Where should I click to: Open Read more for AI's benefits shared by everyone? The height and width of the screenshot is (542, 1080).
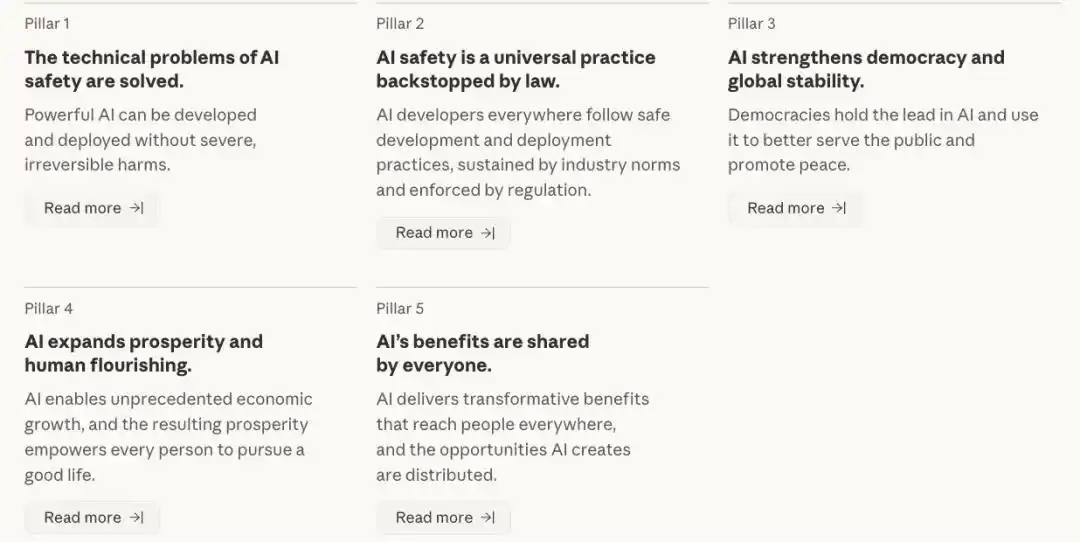click(x=444, y=517)
